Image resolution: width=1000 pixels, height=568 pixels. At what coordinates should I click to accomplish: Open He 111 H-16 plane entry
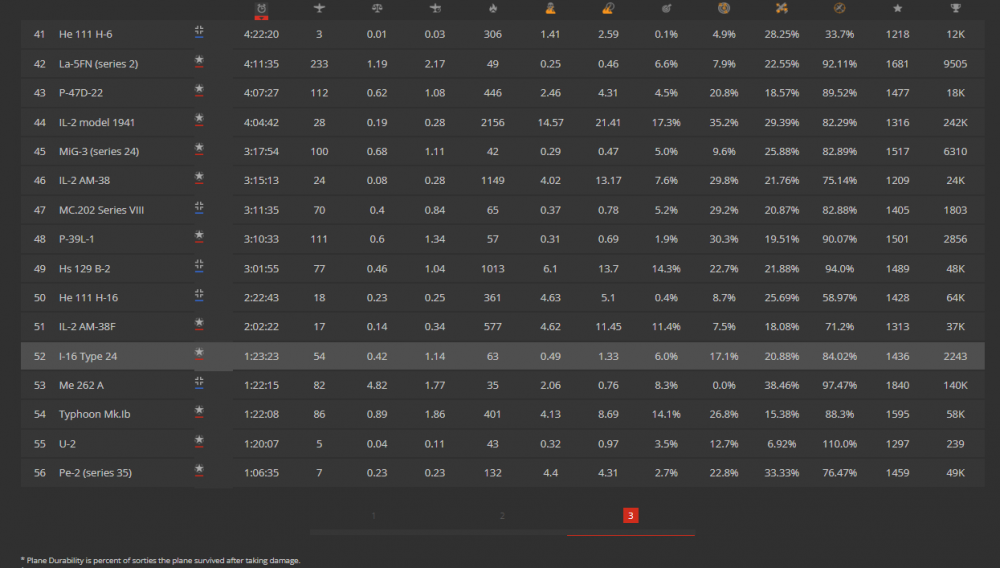[x=88, y=298]
